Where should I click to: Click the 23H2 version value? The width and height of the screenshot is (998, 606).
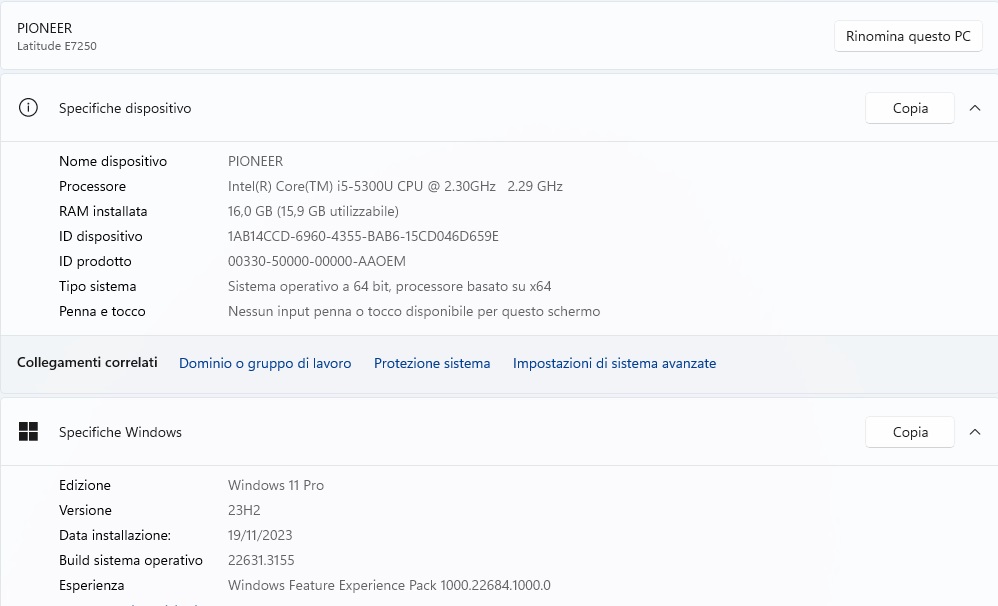(x=244, y=510)
